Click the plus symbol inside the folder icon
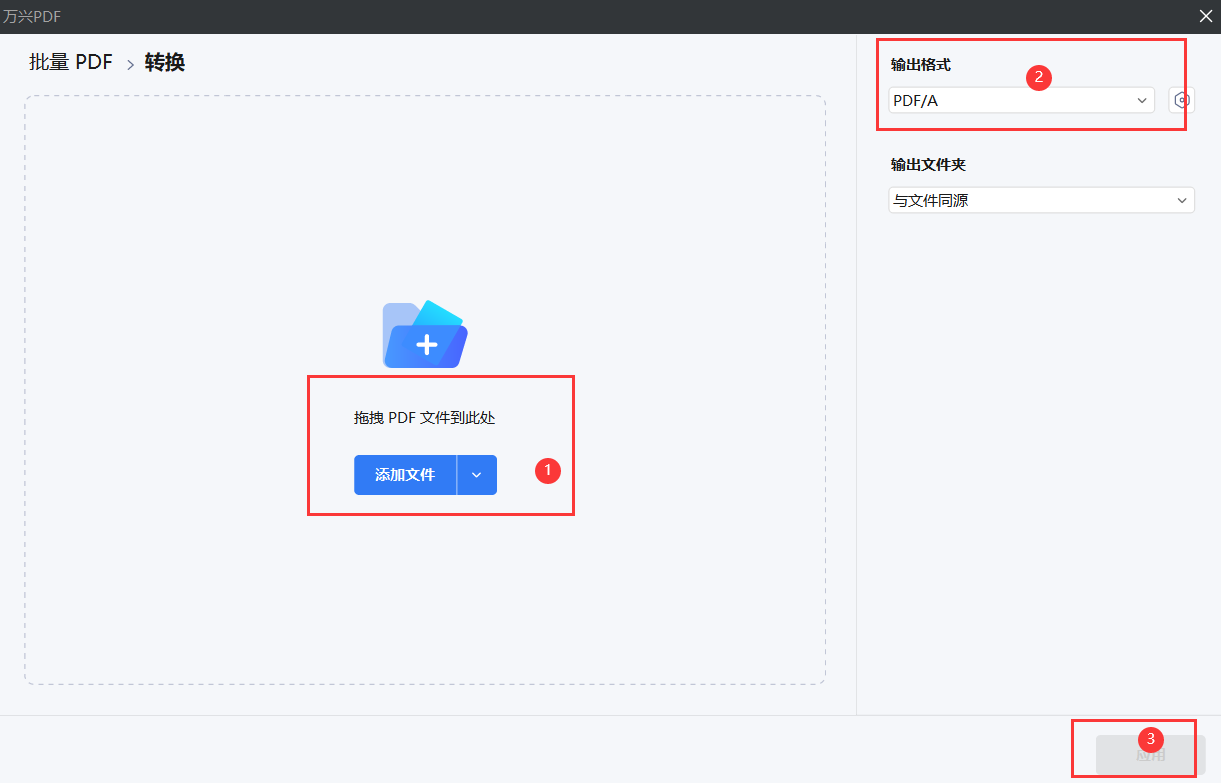 point(427,343)
